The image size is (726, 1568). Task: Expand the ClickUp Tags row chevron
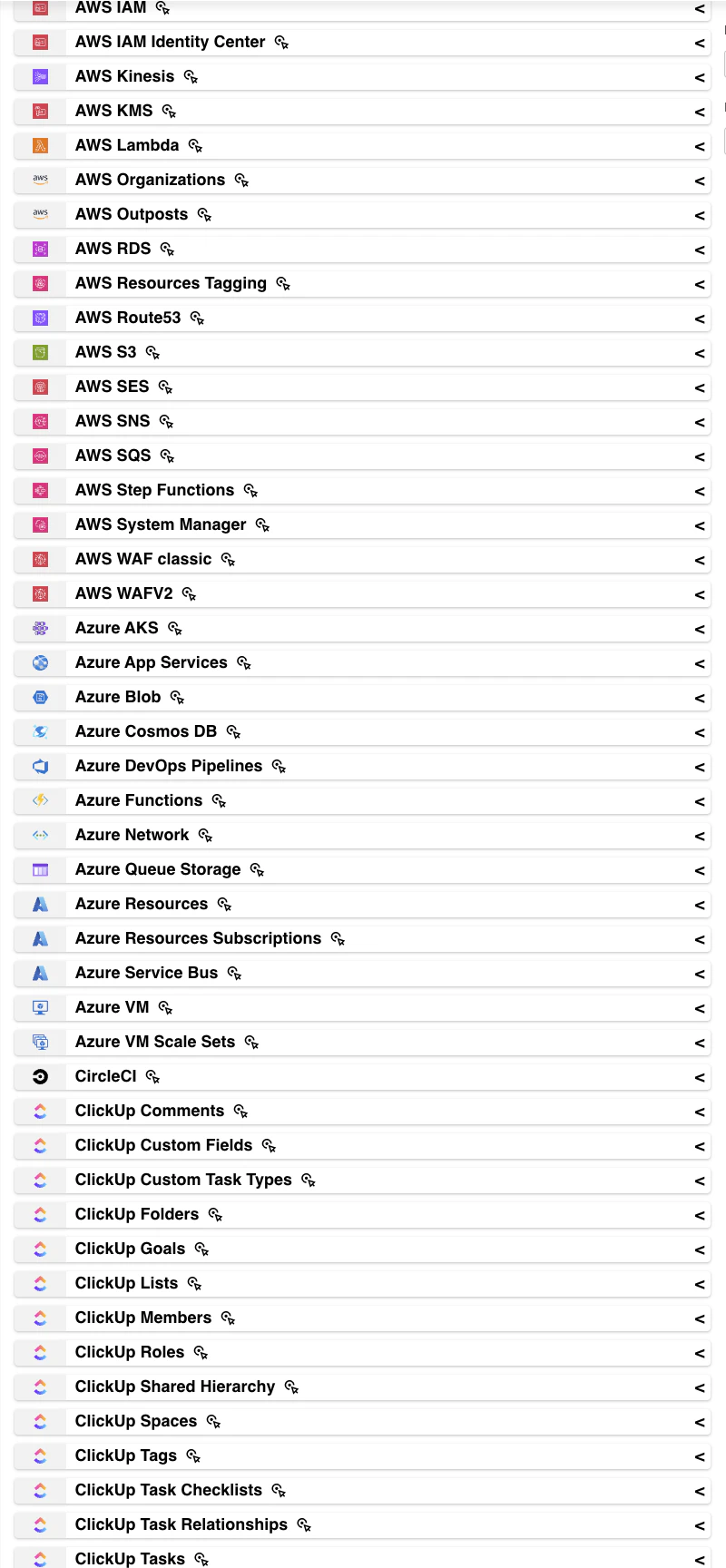pyautogui.click(x=700, y=1456)
